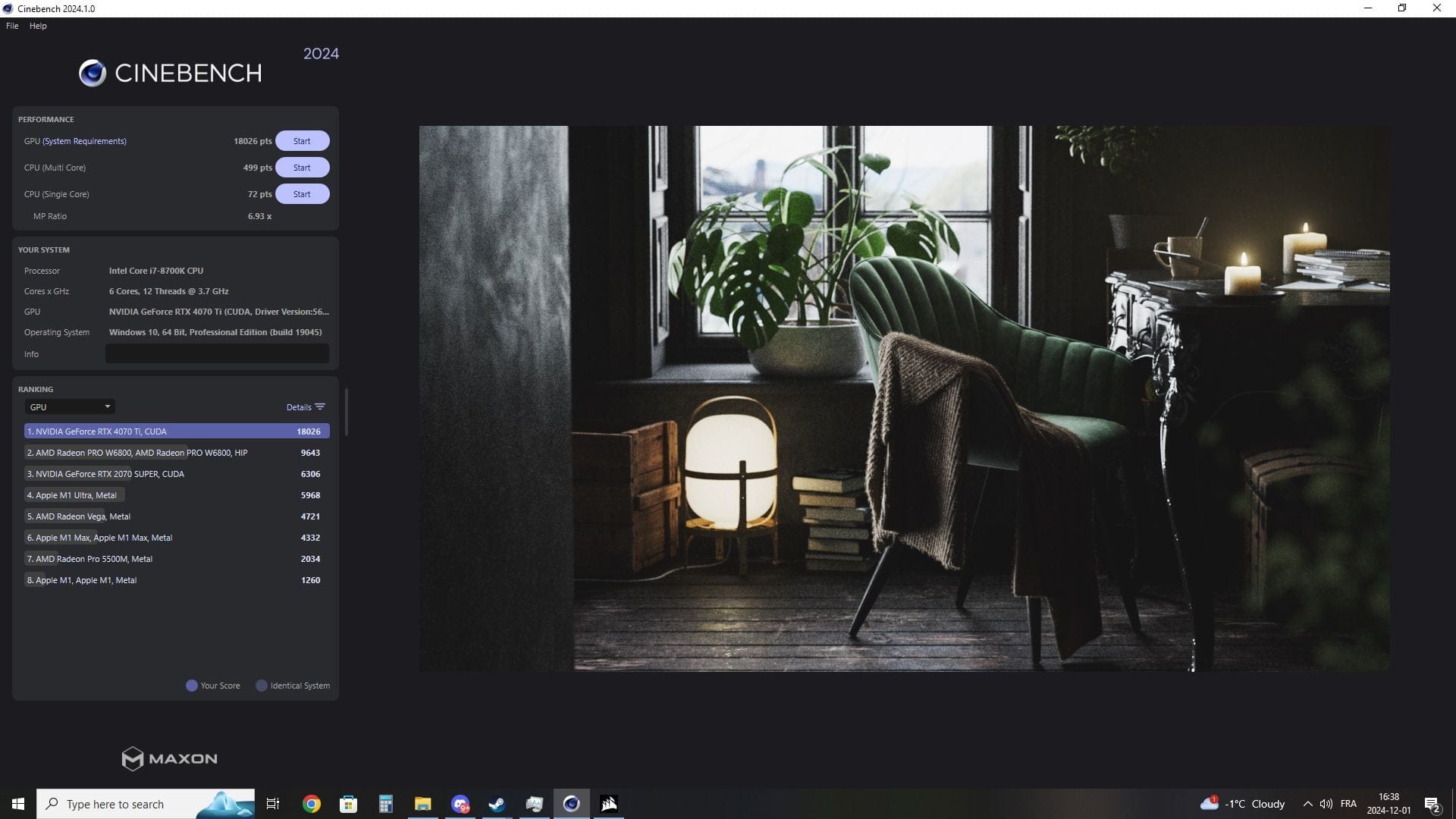Start the GPU benchmark test
Viewport: 1456px width, 819px height.
click(302, 141)
